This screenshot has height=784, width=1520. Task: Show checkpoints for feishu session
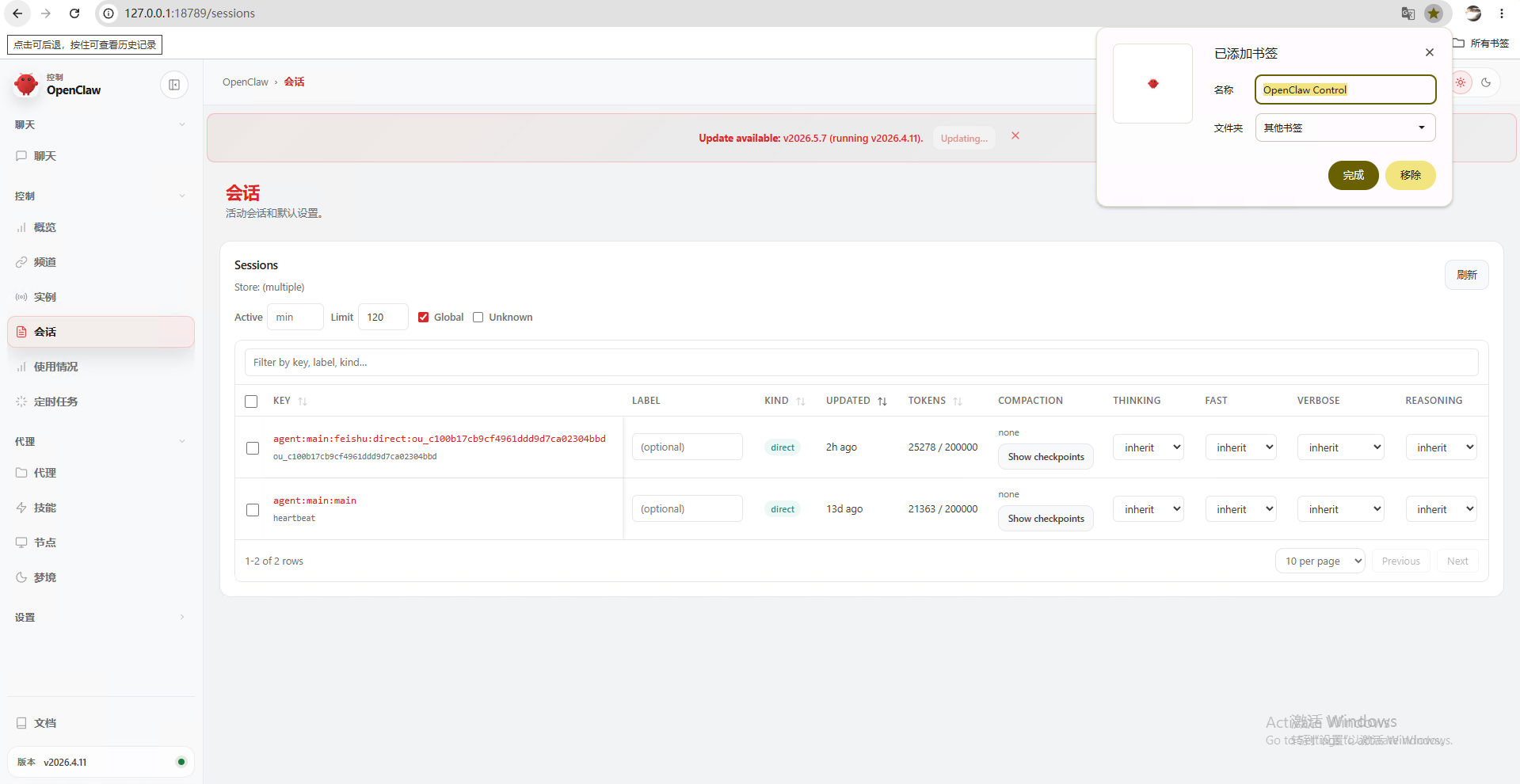tap(1046, 457)
